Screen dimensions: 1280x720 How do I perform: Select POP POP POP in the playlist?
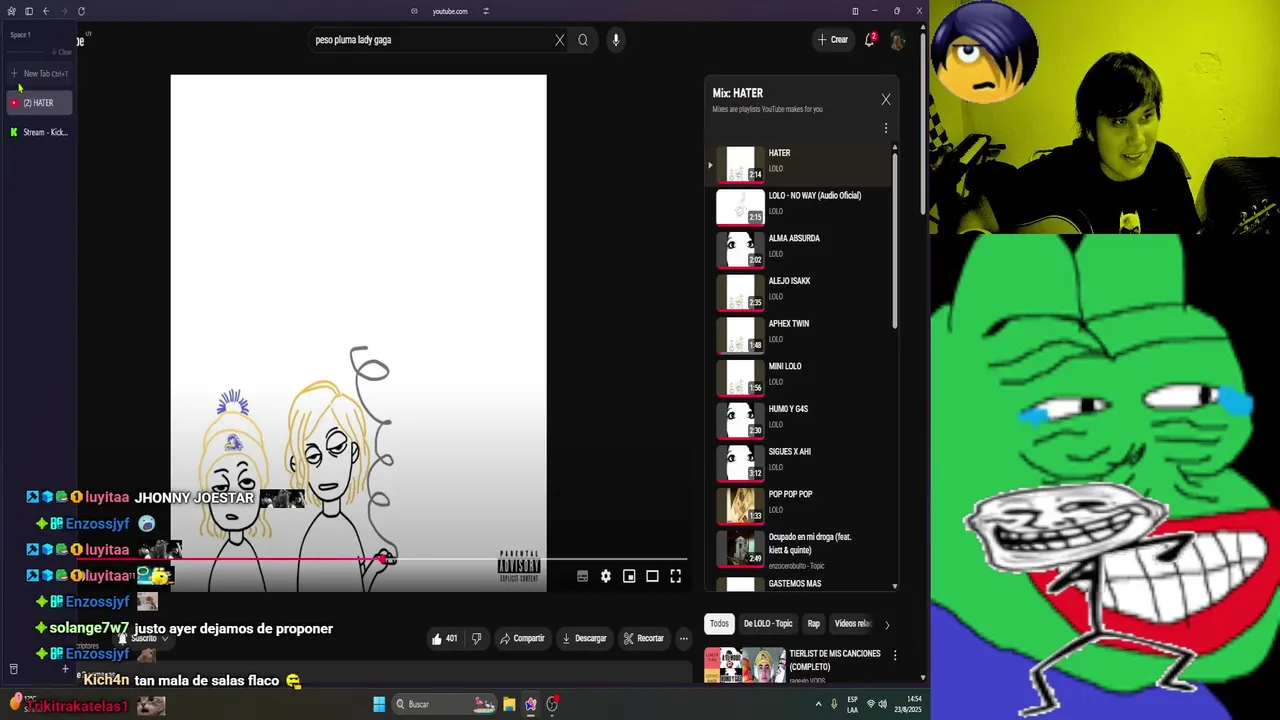point(800,505)
